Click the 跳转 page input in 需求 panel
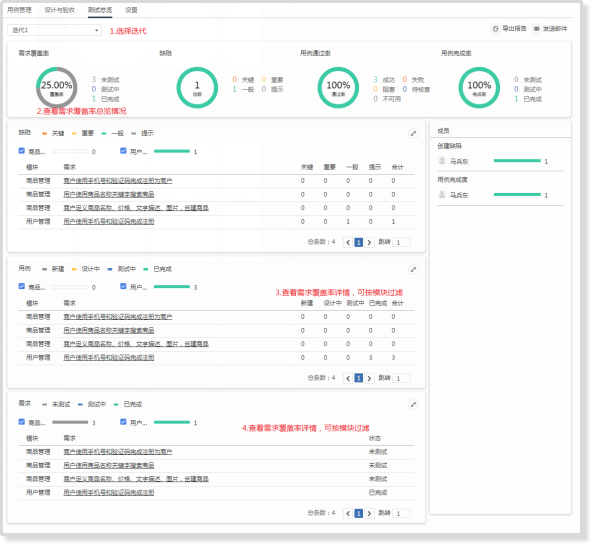 point(401,513)
